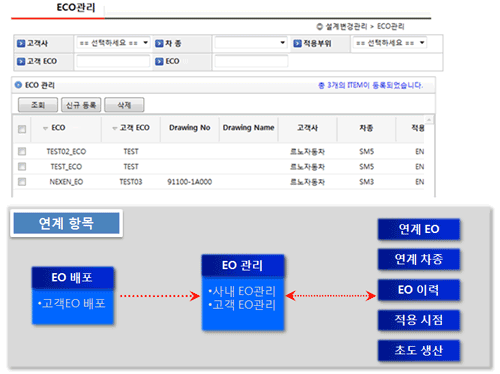500x374 pixels.
Task: Click the 조회 search button
Action: tap(38, 105)
